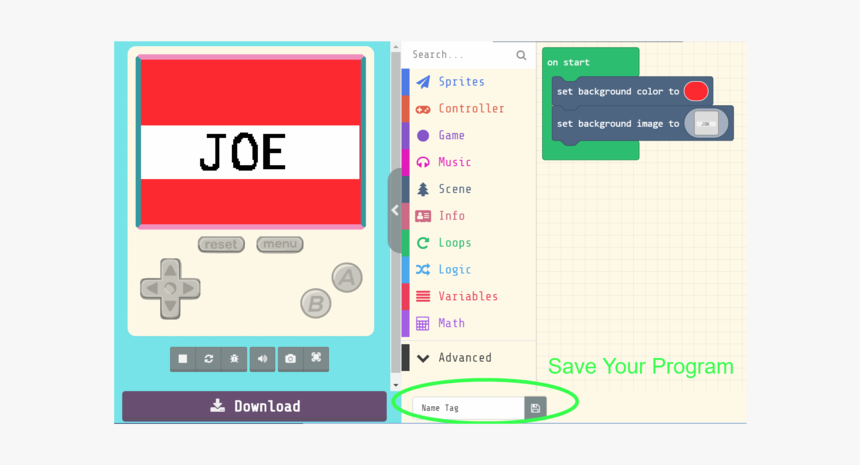This screenshot has height=465, width=860.
Task: Click the search magnifier icon
Action: click(521, 55)
